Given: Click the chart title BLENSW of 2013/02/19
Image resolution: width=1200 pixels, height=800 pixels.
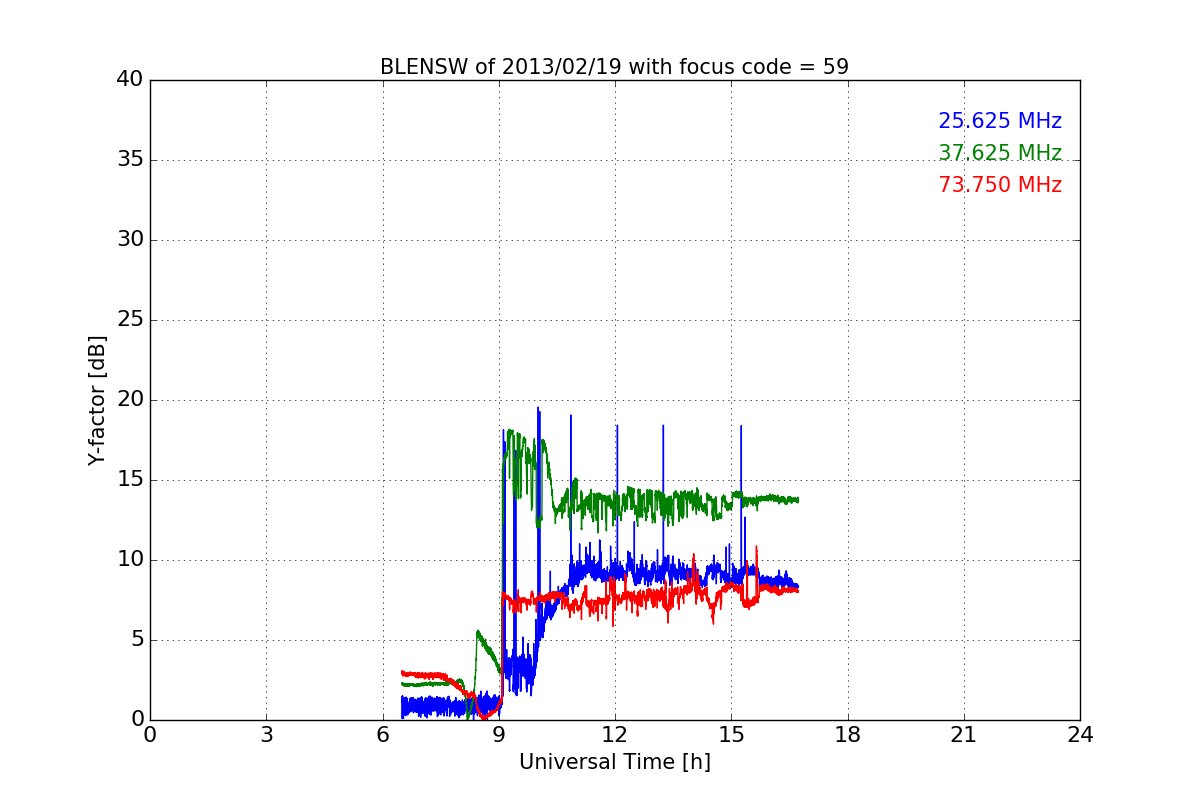Looking at the screenshot, I should [614, 67].
